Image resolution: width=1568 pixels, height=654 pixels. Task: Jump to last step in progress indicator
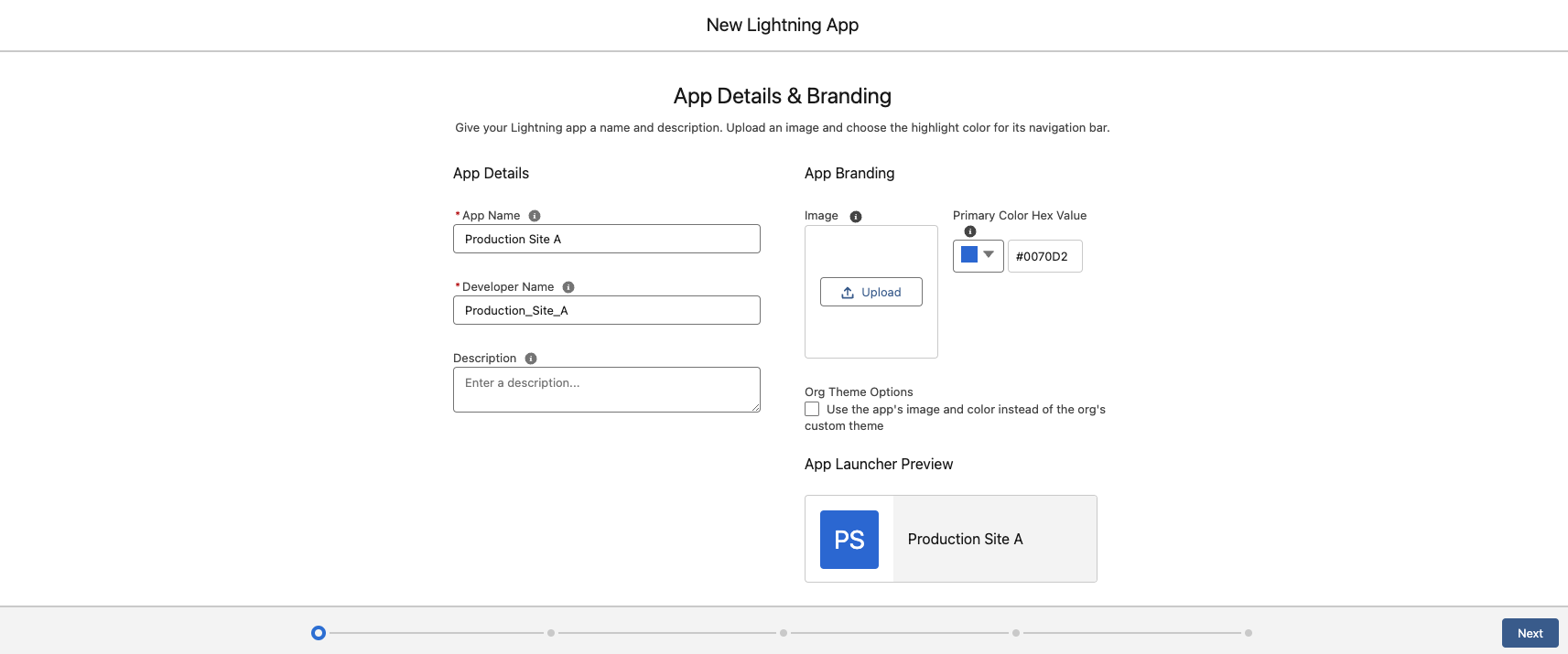tap(1249, 633)
